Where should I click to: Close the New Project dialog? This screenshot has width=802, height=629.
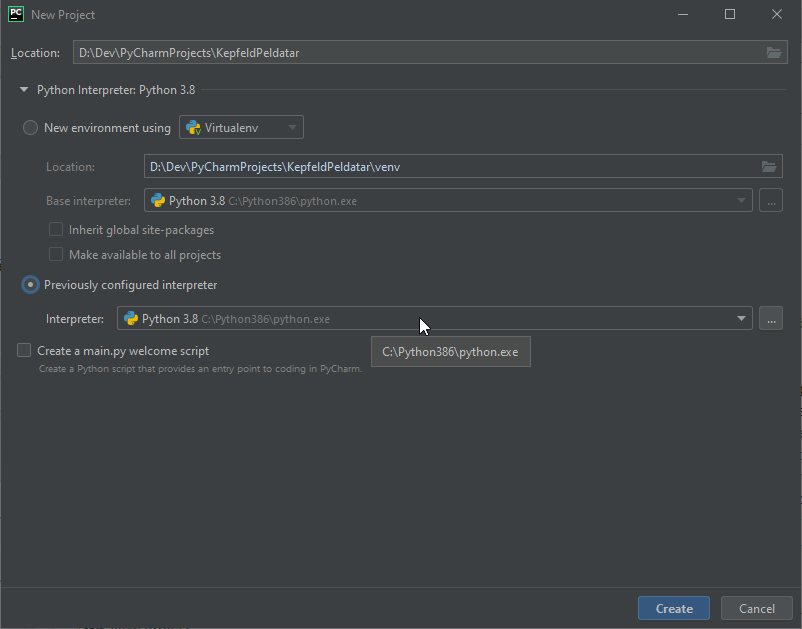click(776, 14)
